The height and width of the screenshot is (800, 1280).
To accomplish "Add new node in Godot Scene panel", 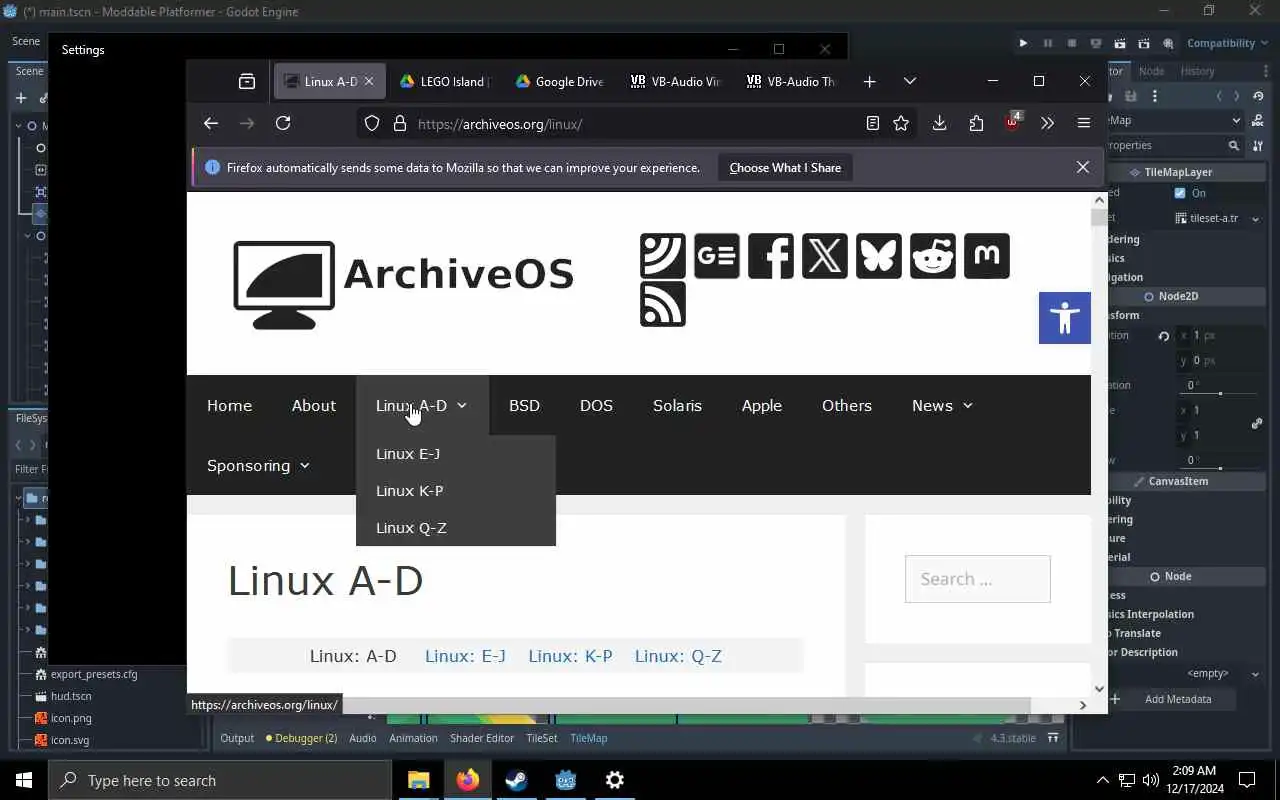I will coord(21,98).
